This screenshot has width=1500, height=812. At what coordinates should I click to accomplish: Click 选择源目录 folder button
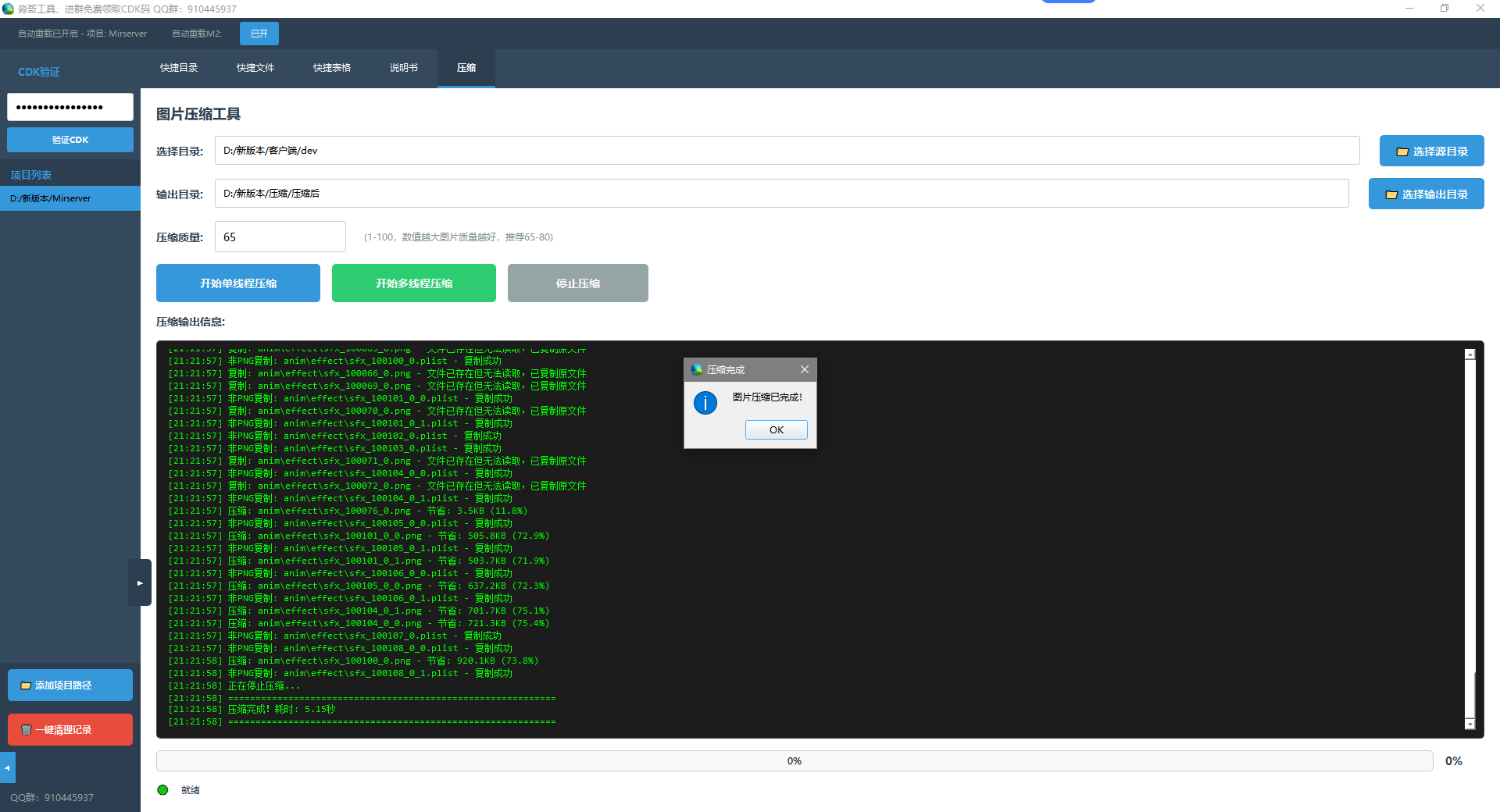[1431, 151]
